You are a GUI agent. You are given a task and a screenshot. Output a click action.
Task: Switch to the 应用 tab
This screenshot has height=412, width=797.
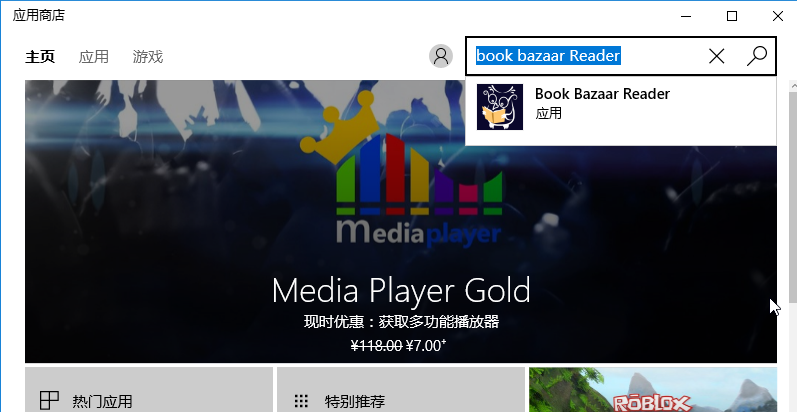click(x=94, y=57)
